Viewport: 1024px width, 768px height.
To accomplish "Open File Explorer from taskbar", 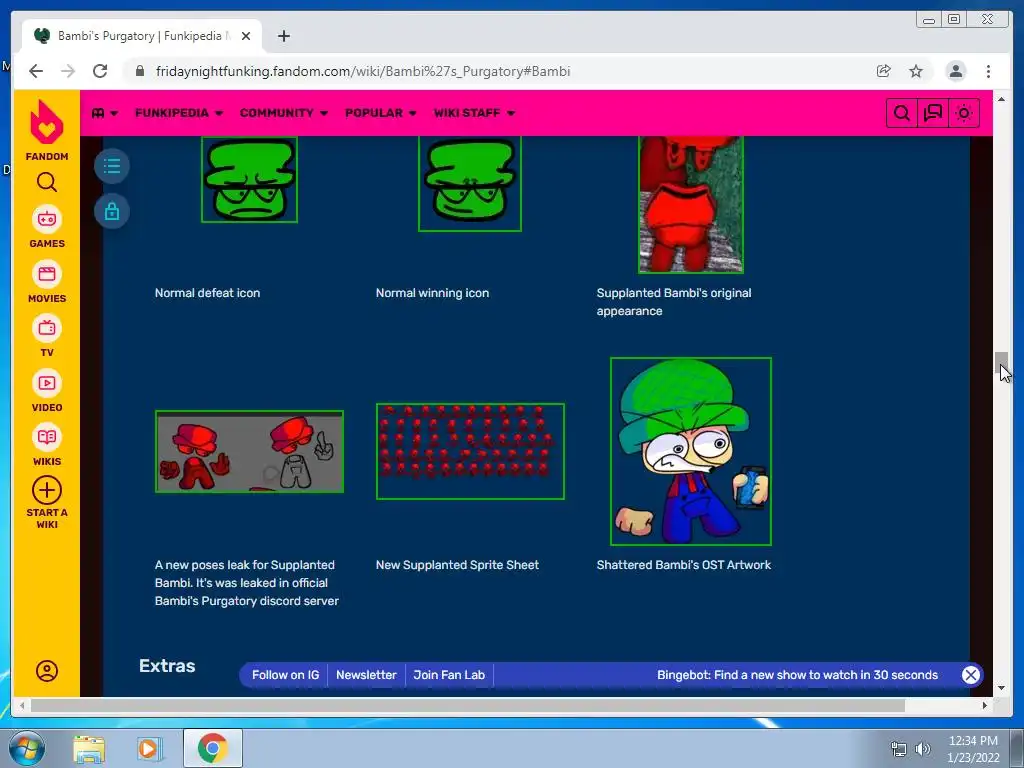I will pos(89,748).
